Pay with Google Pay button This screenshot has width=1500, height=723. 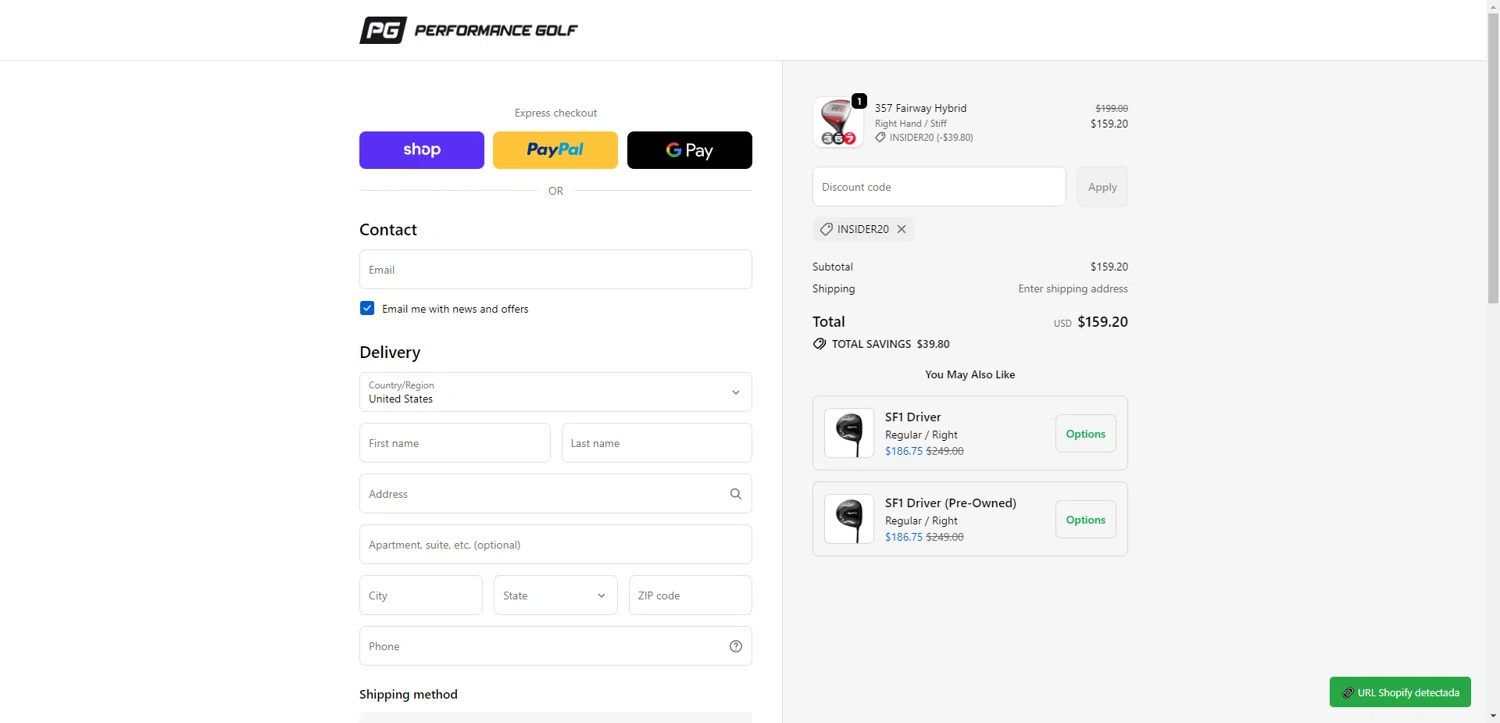coord(689,150)
